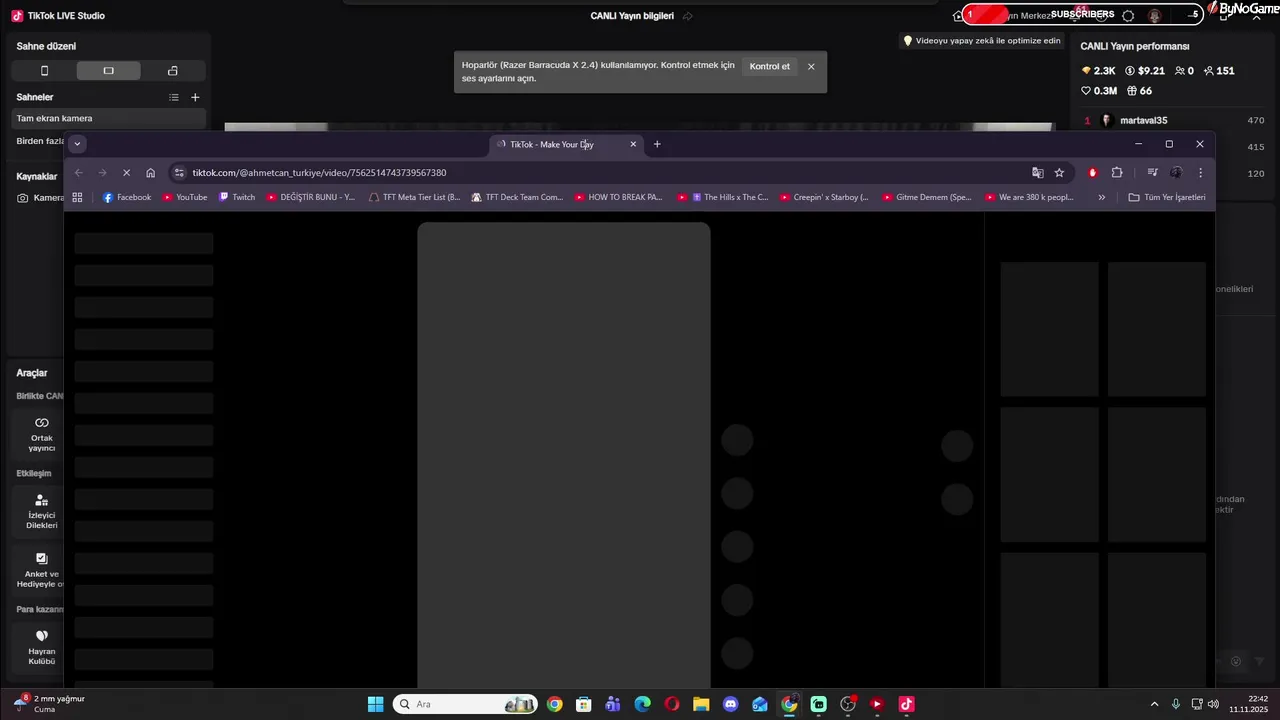Open Microsoft Edge from taskbar
Viewport: 1280px width, 720px height.
642,704
